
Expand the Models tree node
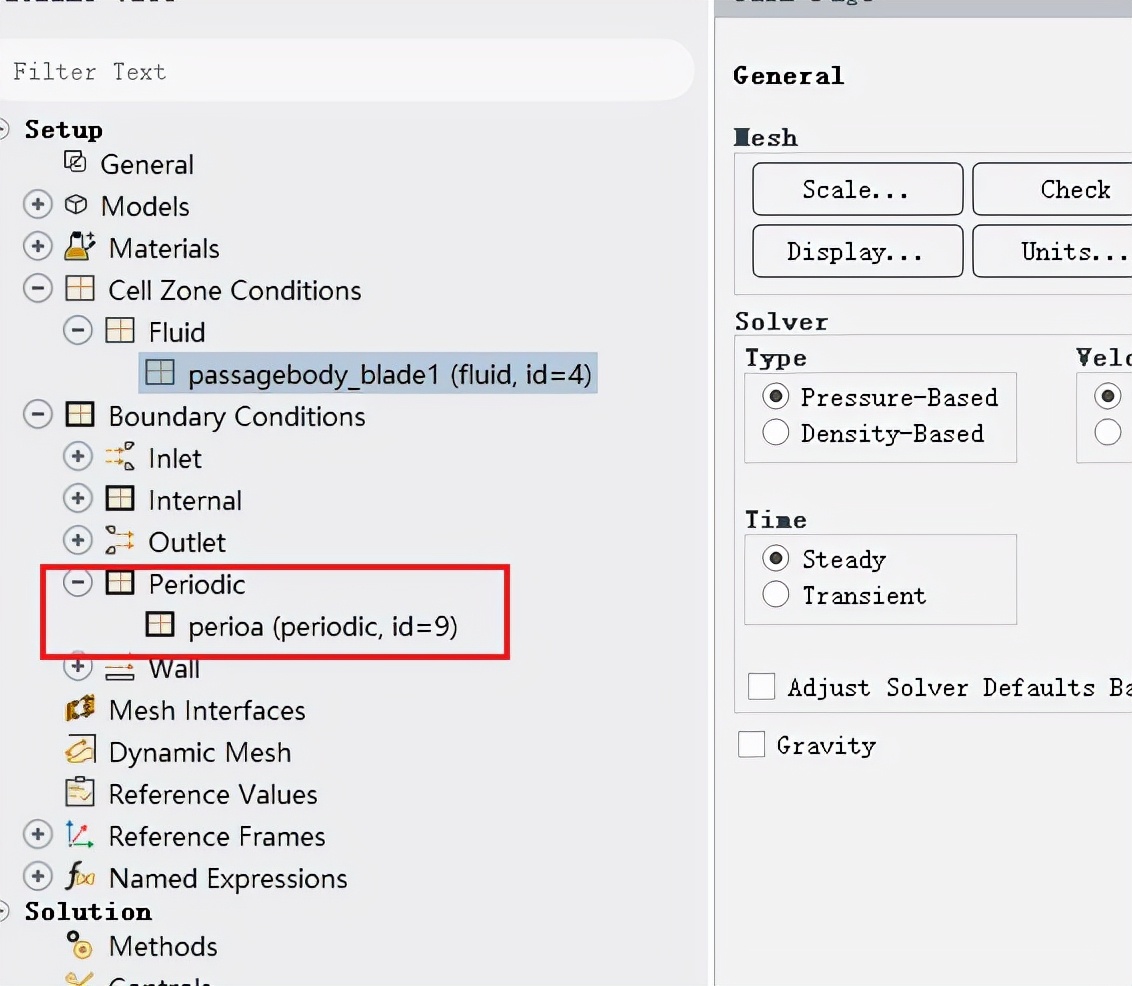[37, 205]
